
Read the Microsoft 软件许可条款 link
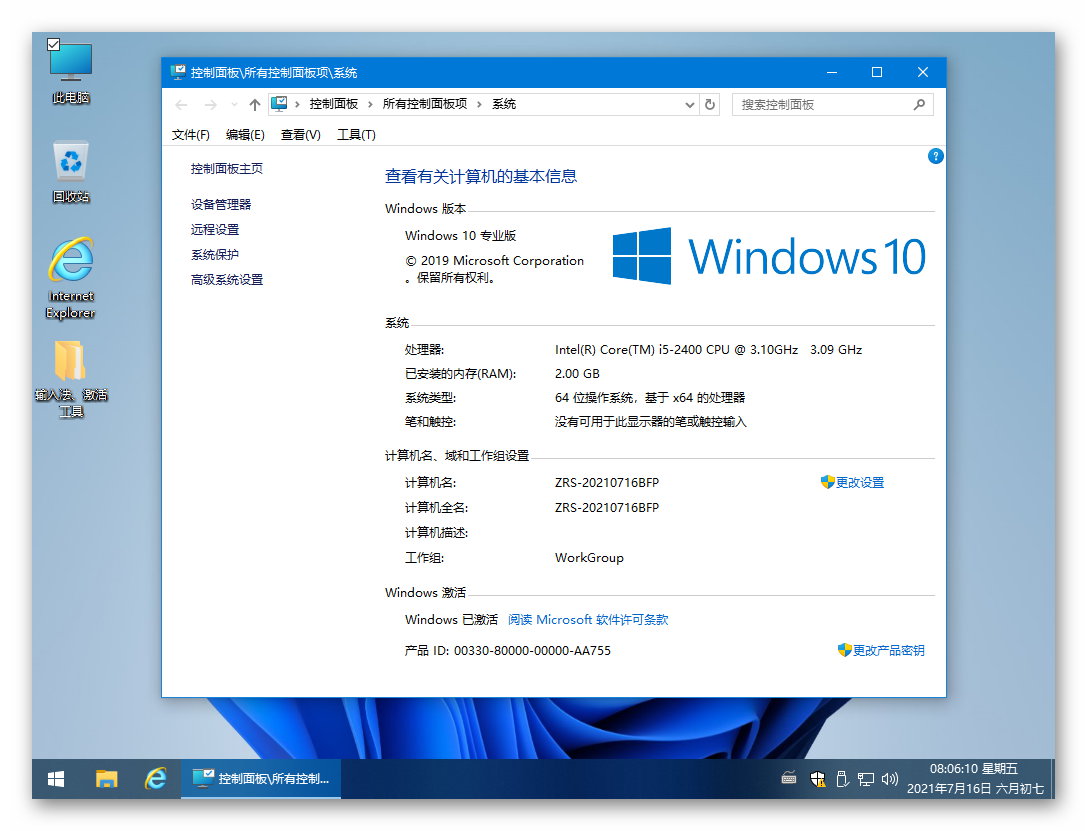point(588,620)
